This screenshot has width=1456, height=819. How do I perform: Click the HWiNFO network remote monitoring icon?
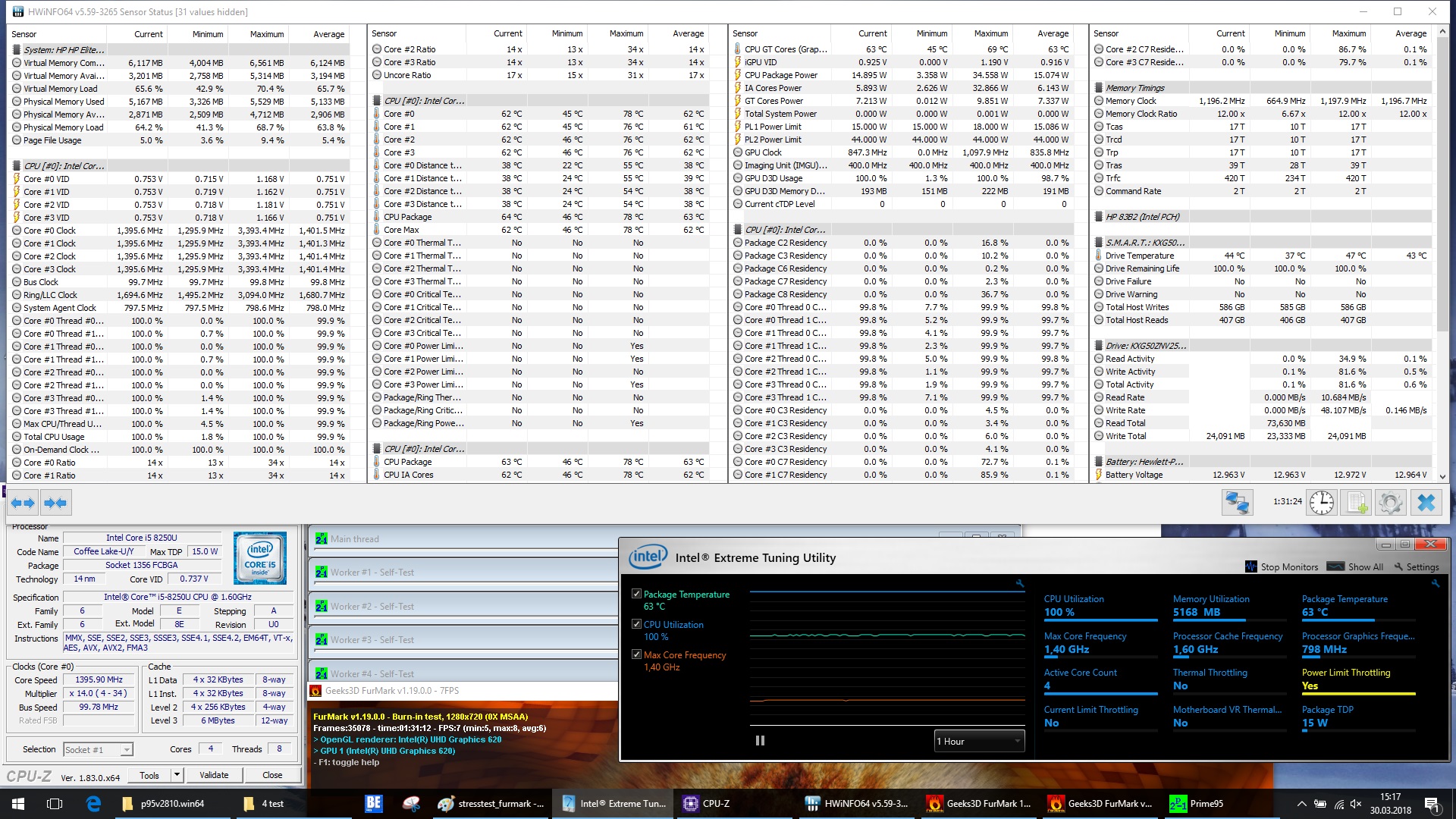coord(1237,503)
